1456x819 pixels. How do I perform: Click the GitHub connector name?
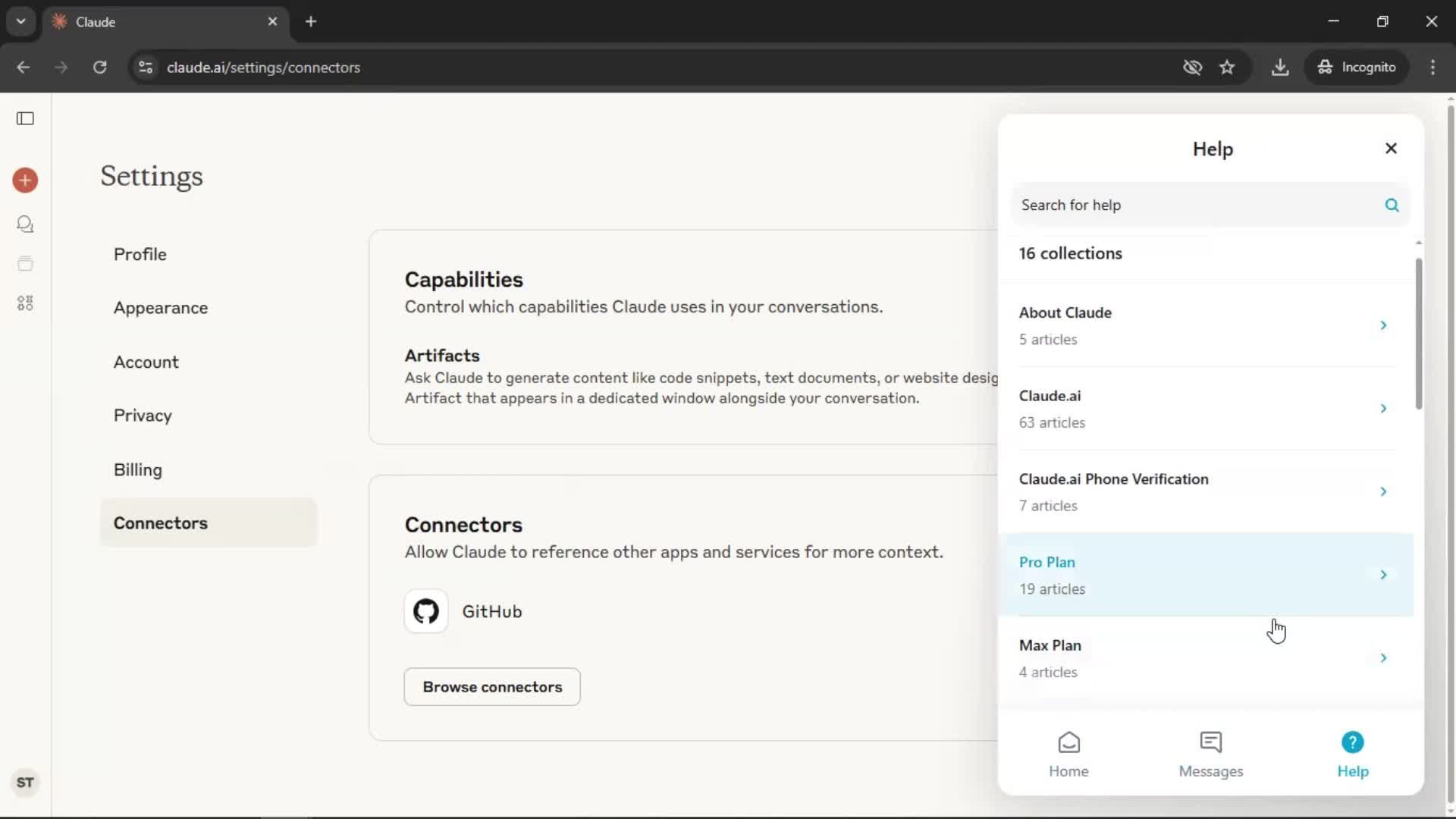pos(491,611)
